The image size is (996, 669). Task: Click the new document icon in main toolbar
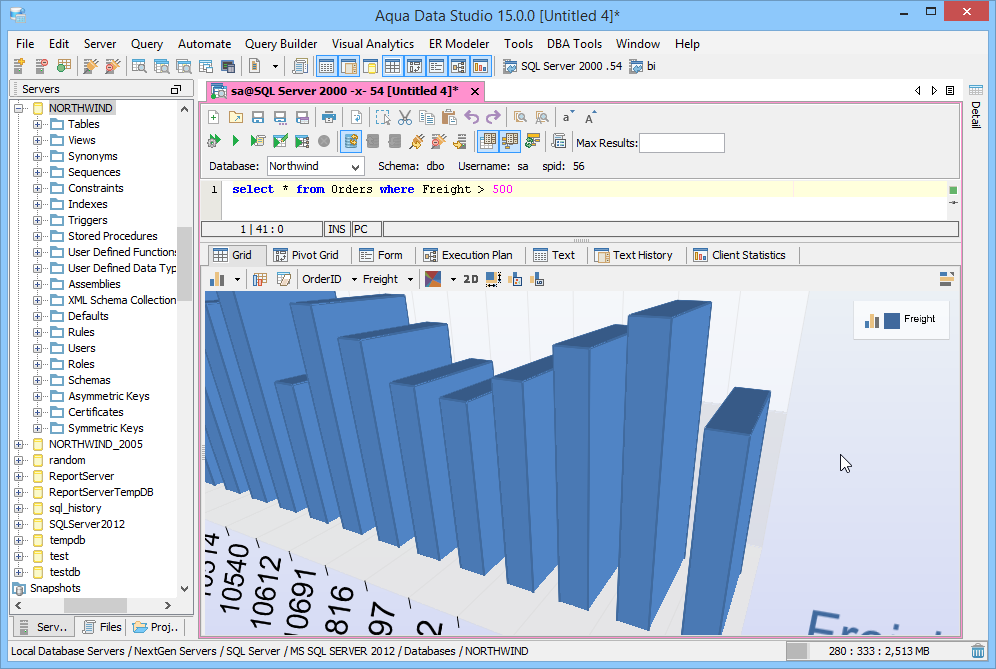click(x=255, y=66)
